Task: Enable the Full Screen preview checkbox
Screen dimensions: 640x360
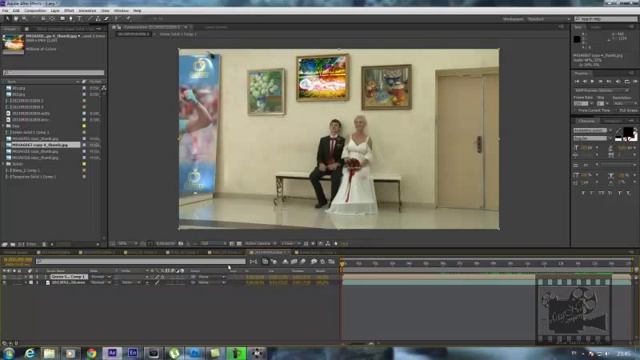Action: (616, 111)
